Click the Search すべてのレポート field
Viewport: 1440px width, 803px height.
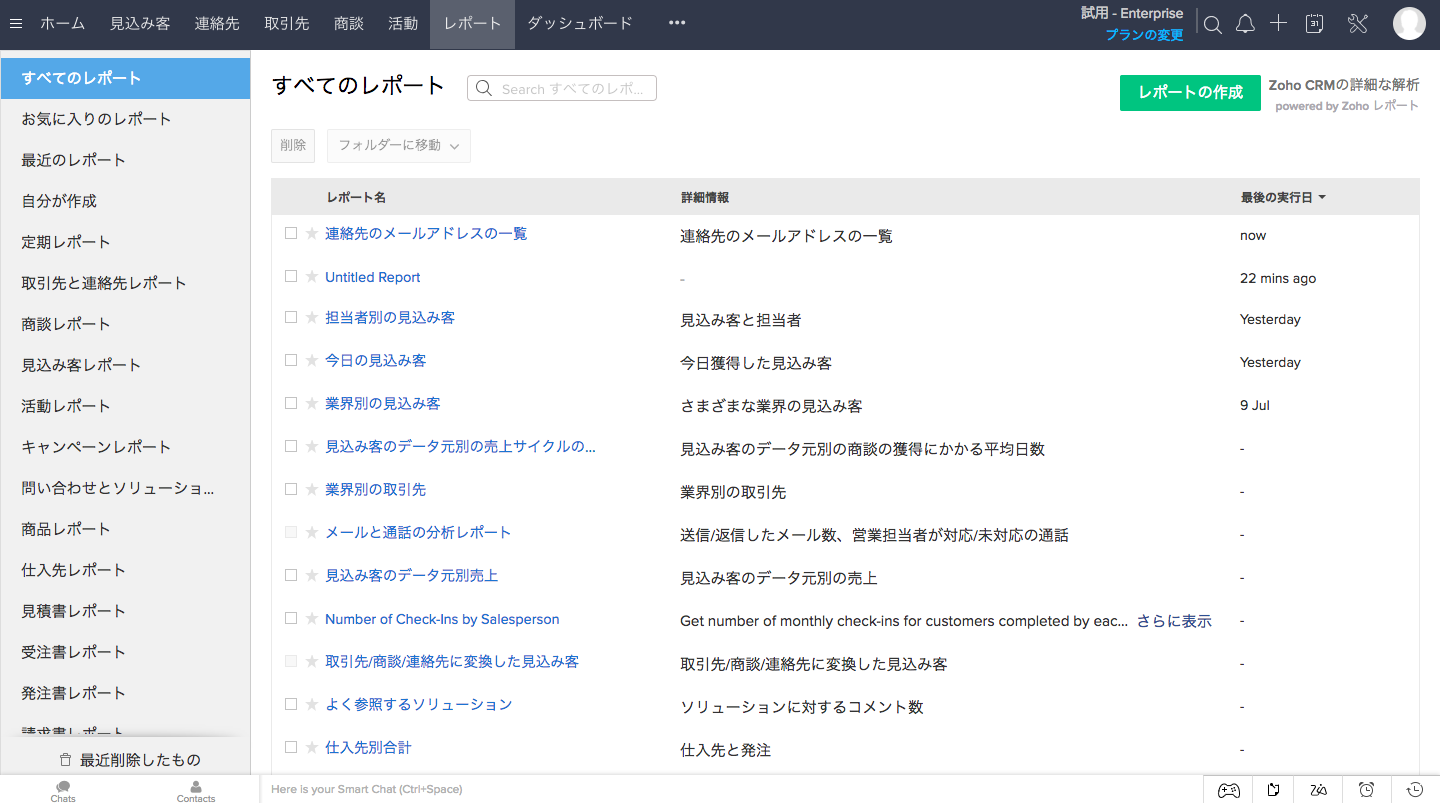(562, 88)
